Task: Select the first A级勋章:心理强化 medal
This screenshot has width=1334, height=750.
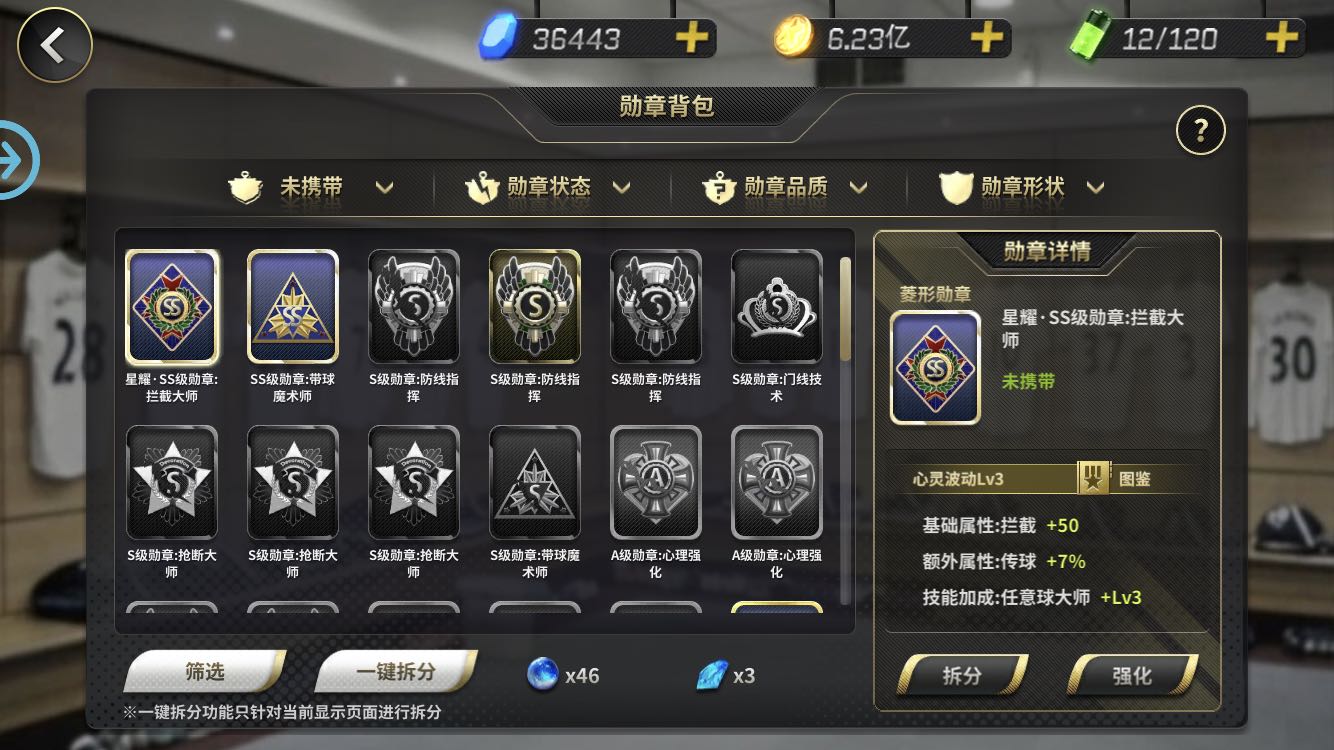Action: (x=656, y=483)
